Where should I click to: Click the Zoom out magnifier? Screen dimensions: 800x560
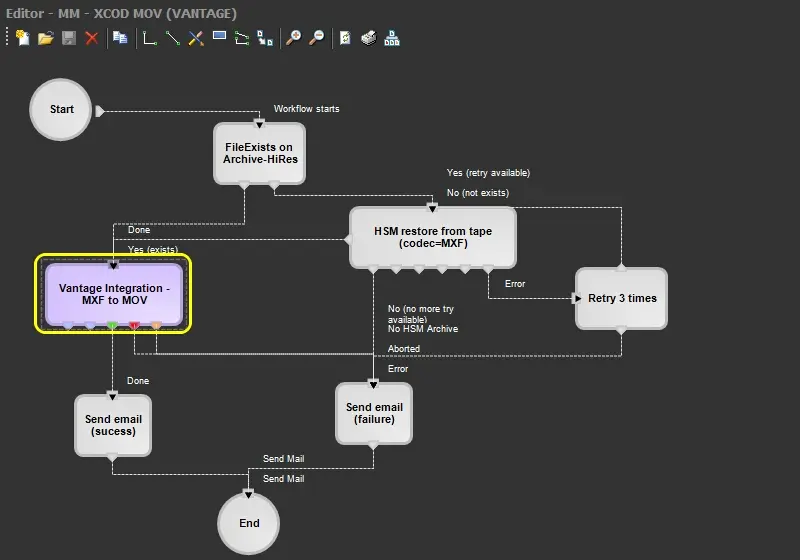coord(316,38)
